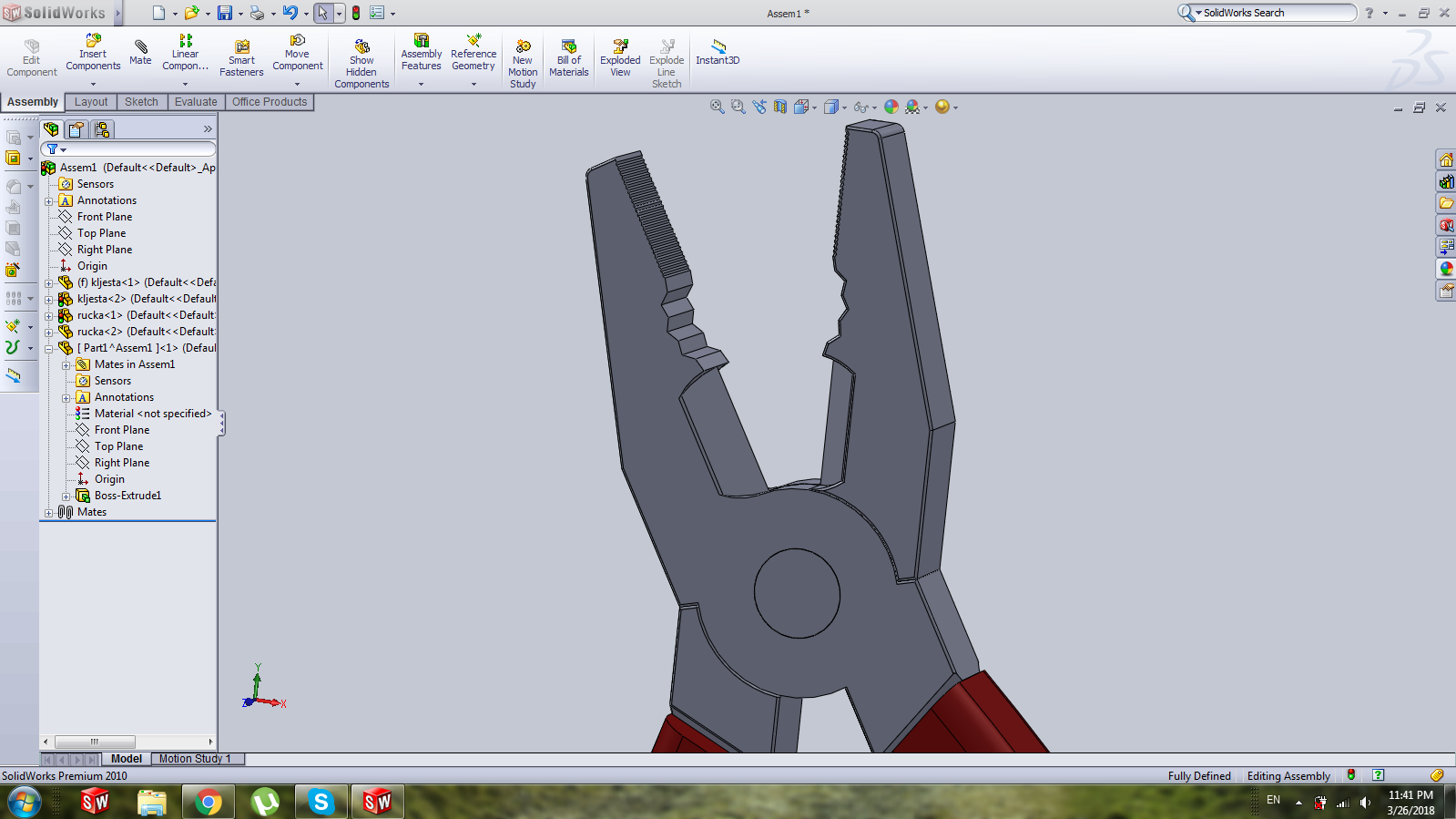Expand rucka<1> component in the tree

49,315
